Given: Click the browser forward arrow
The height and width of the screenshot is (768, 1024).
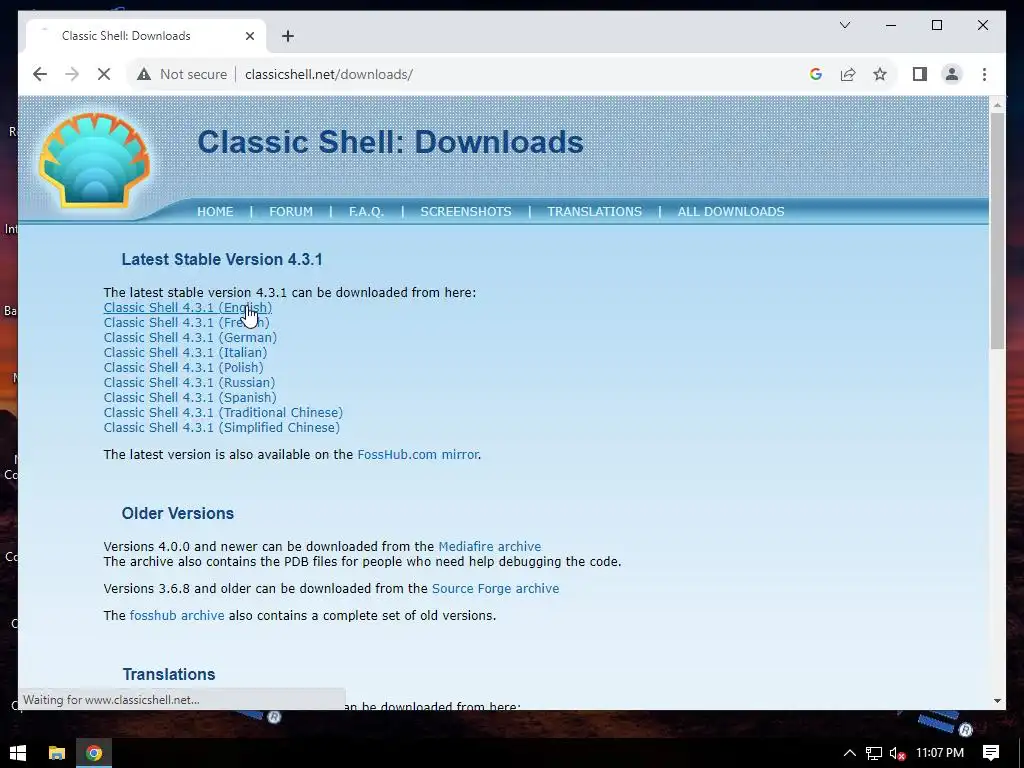Looking at the screenshot, I should pos(72,74).
